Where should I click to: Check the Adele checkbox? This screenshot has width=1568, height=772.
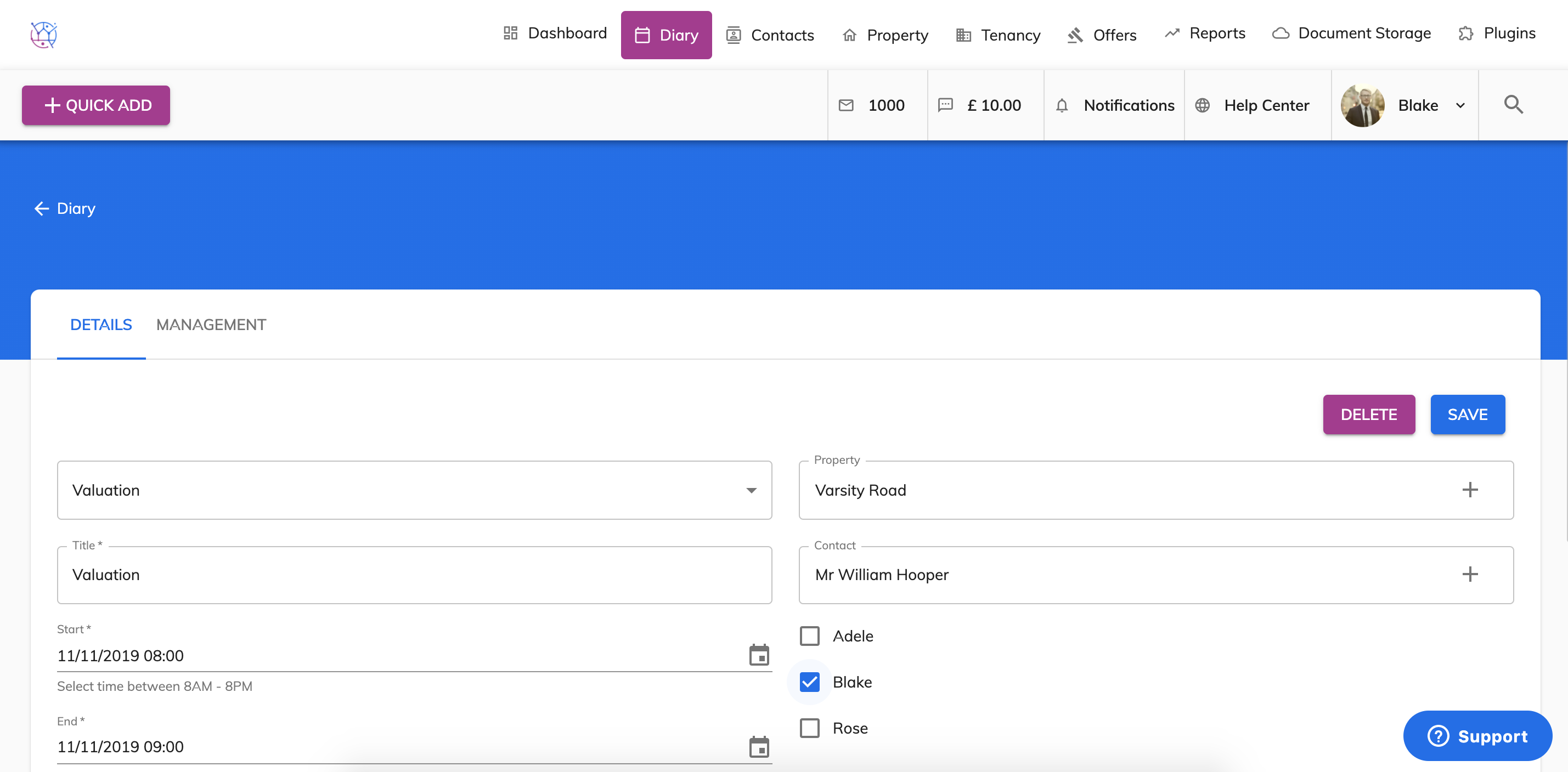[809, 635]
